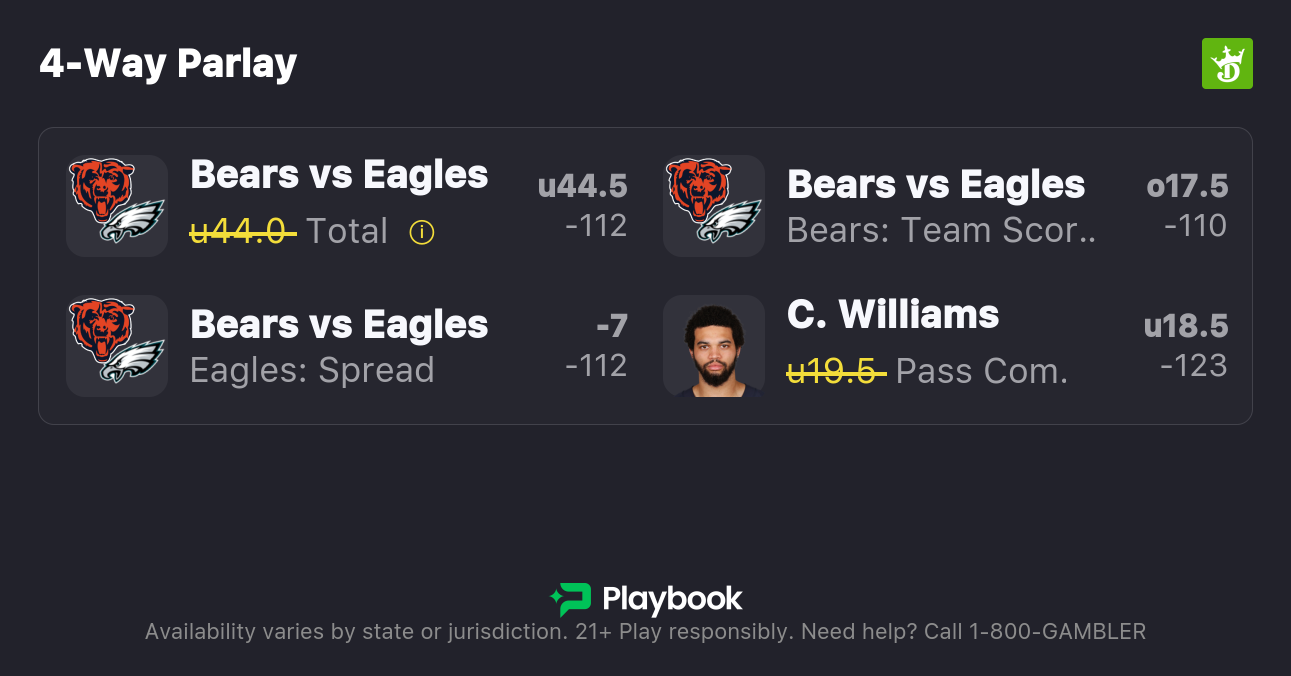This screenshot has height=676, width=1291.
Task: Select team logos beside Bears Team Score bet
Action: pos(714,206)
